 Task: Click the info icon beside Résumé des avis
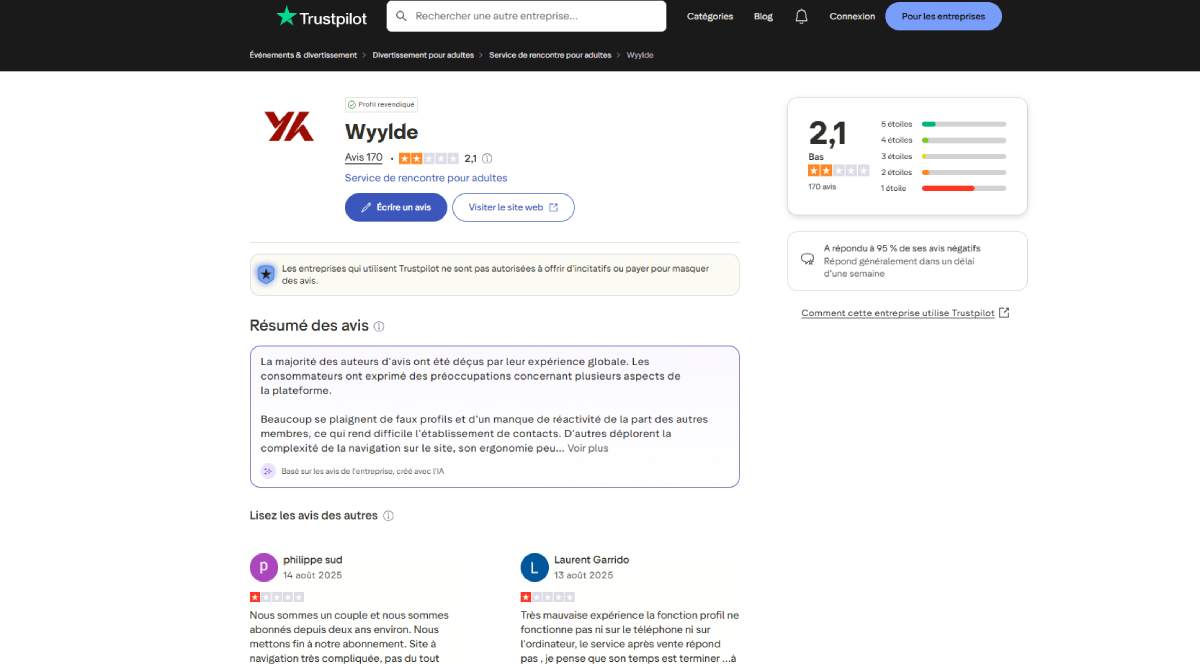379,326
